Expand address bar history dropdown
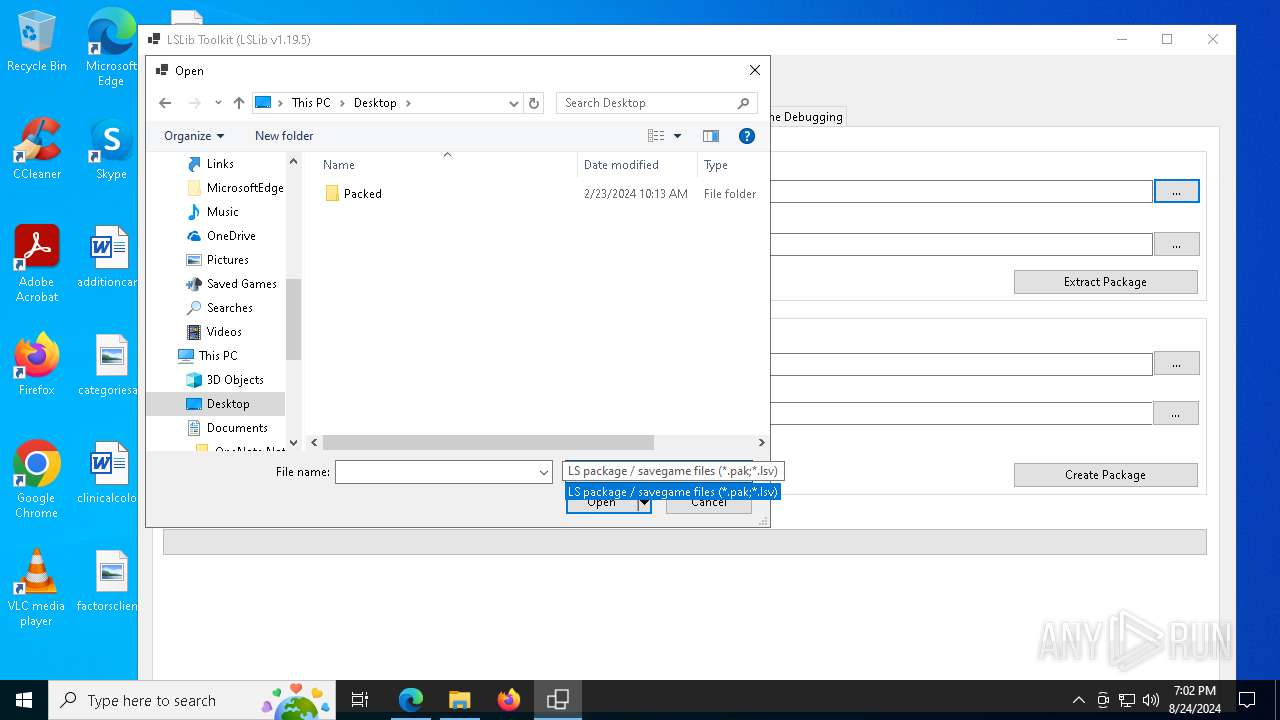This screenshot has width=1280, height=720. 514,103
